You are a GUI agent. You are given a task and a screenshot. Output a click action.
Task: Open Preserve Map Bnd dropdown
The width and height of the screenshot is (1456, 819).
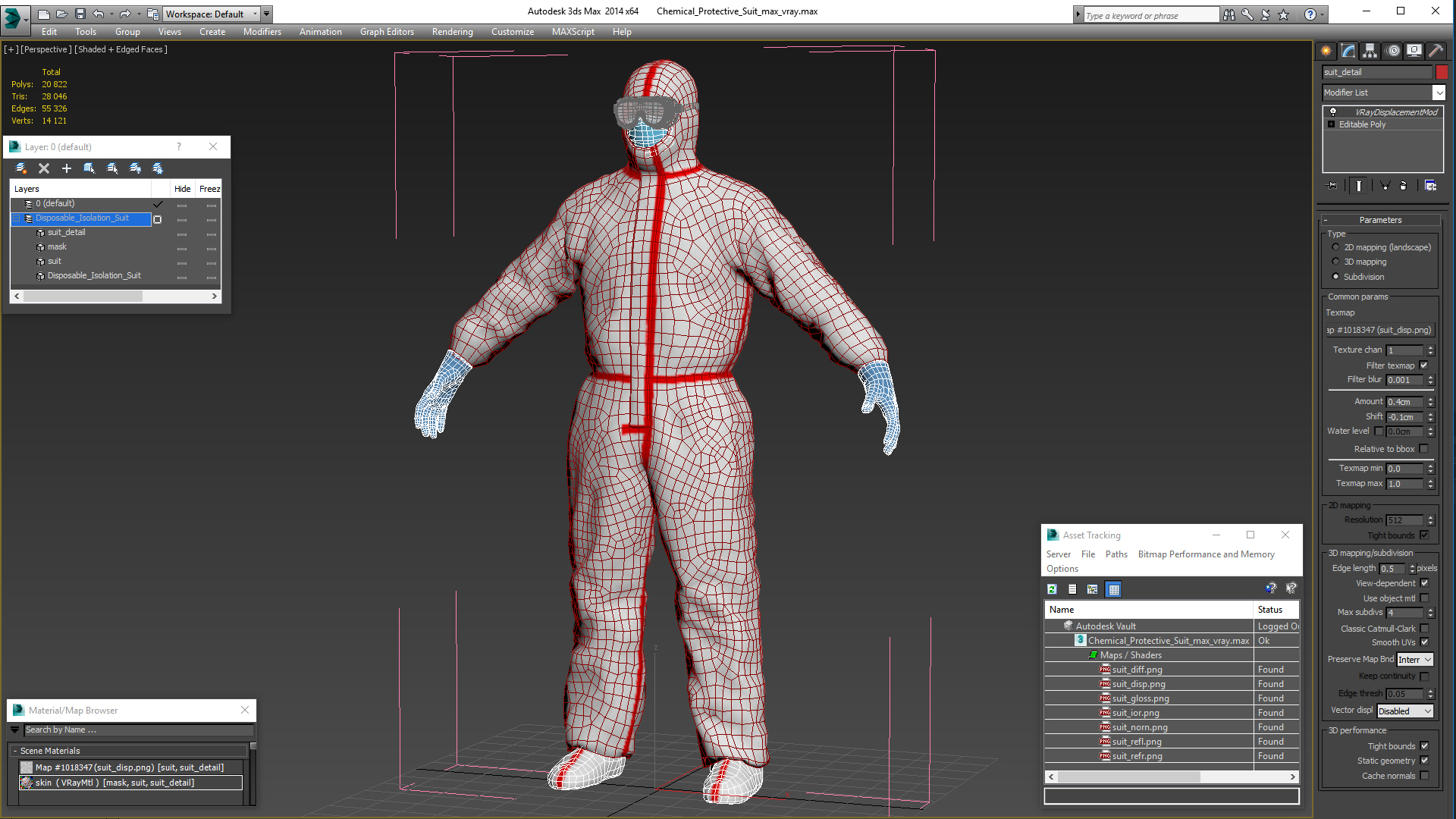[x=1415, y=660]
